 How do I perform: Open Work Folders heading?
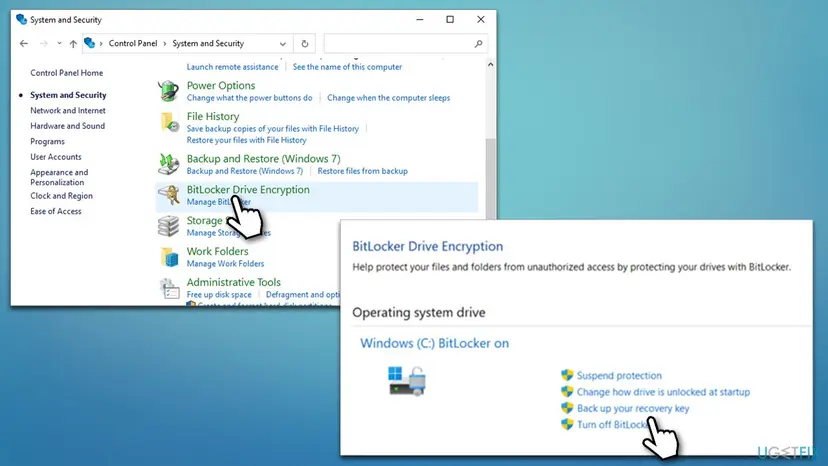(x=218, y=251)
